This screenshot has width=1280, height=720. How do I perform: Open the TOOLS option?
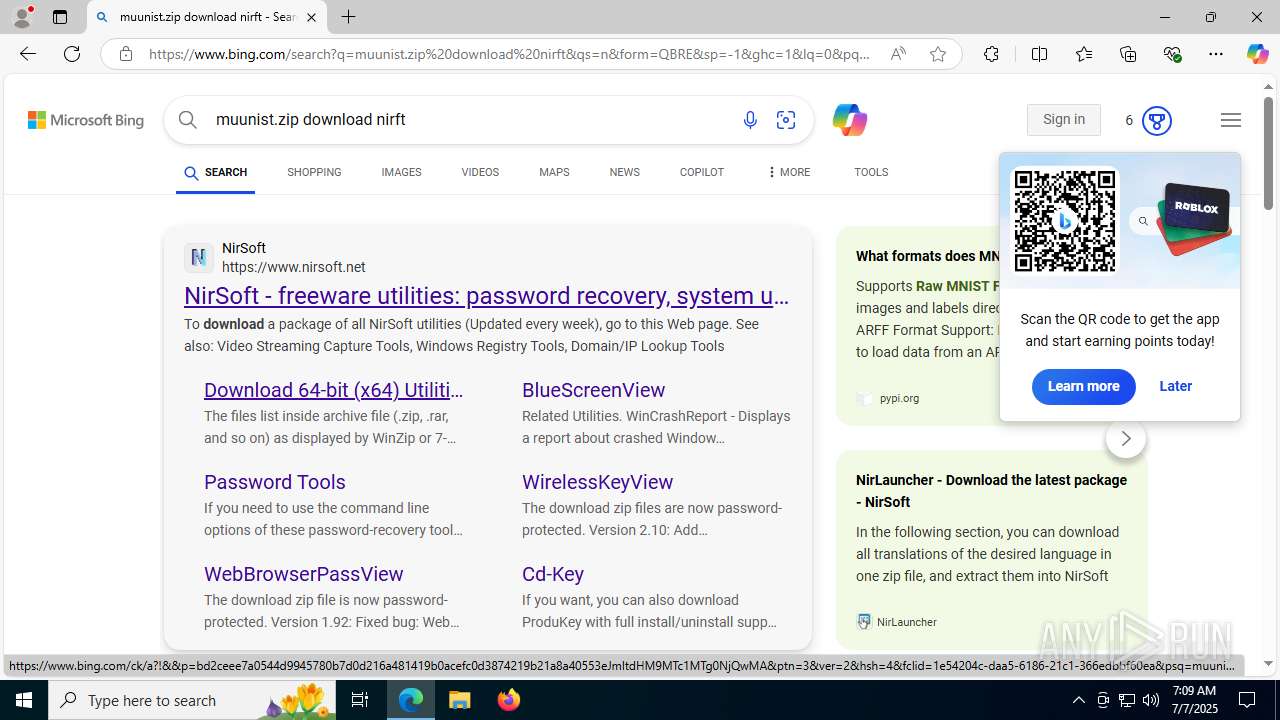pos(871,173)
